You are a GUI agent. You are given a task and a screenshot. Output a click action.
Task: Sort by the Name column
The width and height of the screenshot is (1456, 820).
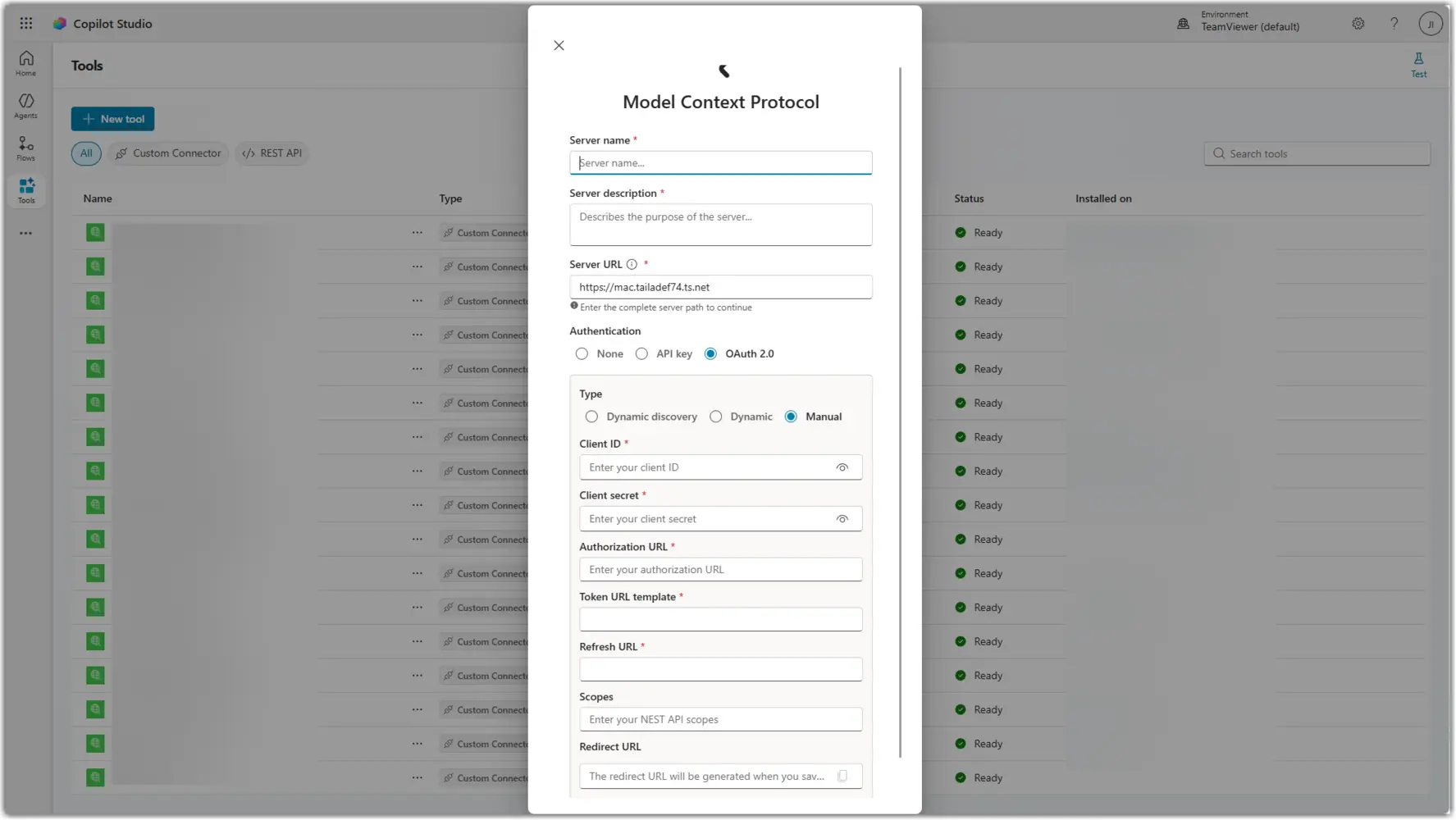(98, 199)
